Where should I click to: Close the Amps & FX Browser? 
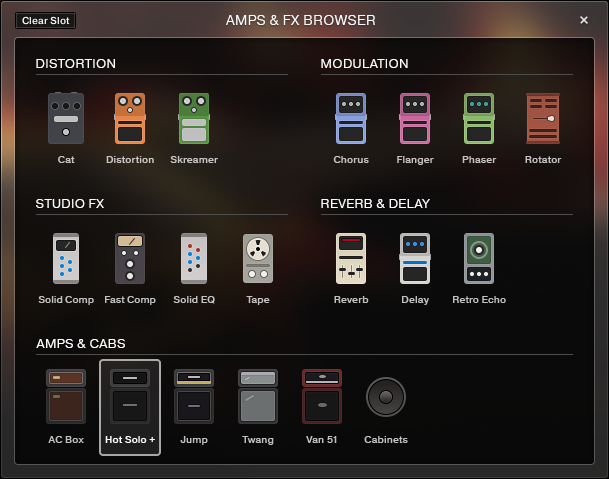[x=584, y=20]
